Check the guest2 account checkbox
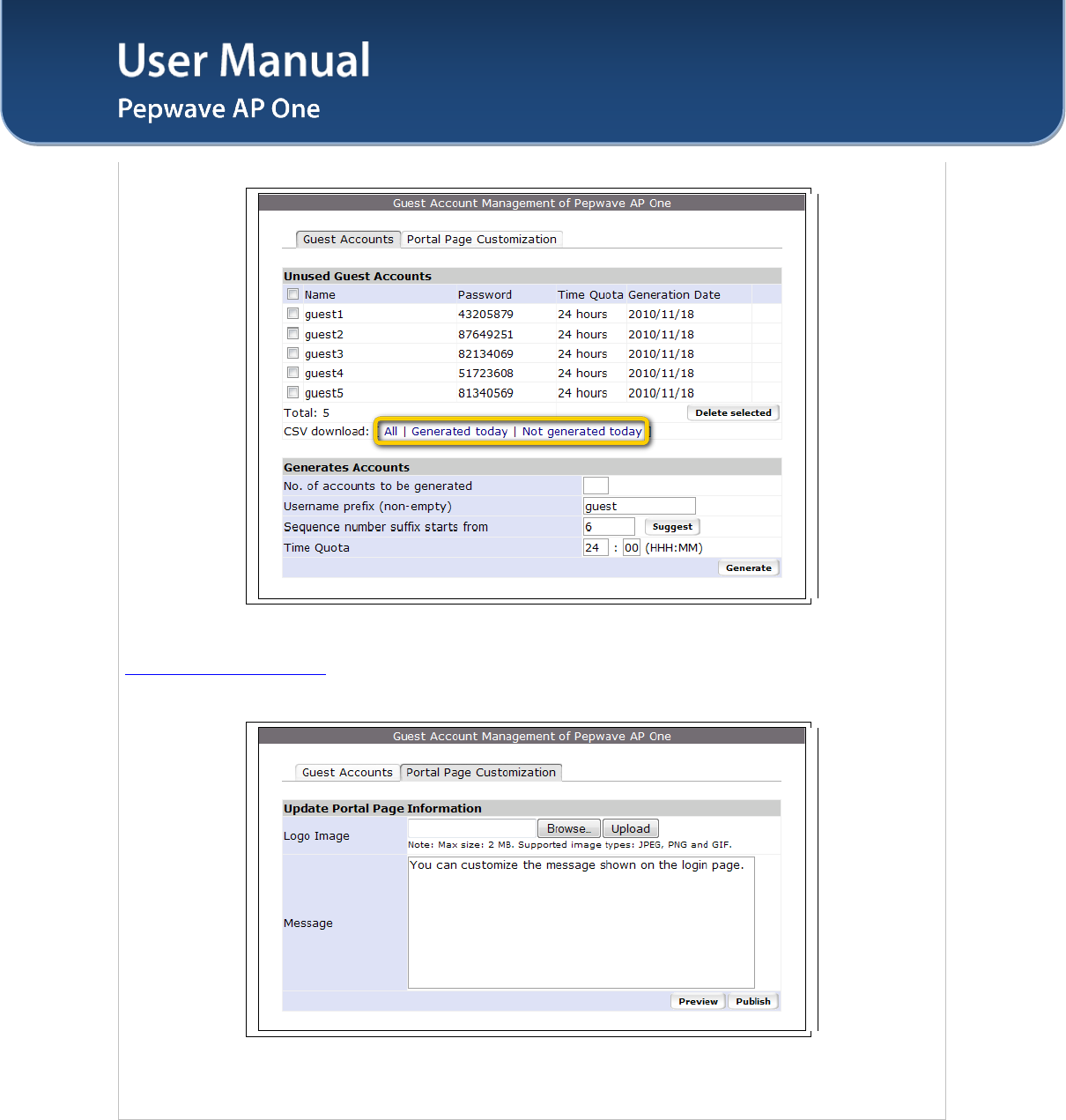1066x1120 pixels. coord(292,334)
